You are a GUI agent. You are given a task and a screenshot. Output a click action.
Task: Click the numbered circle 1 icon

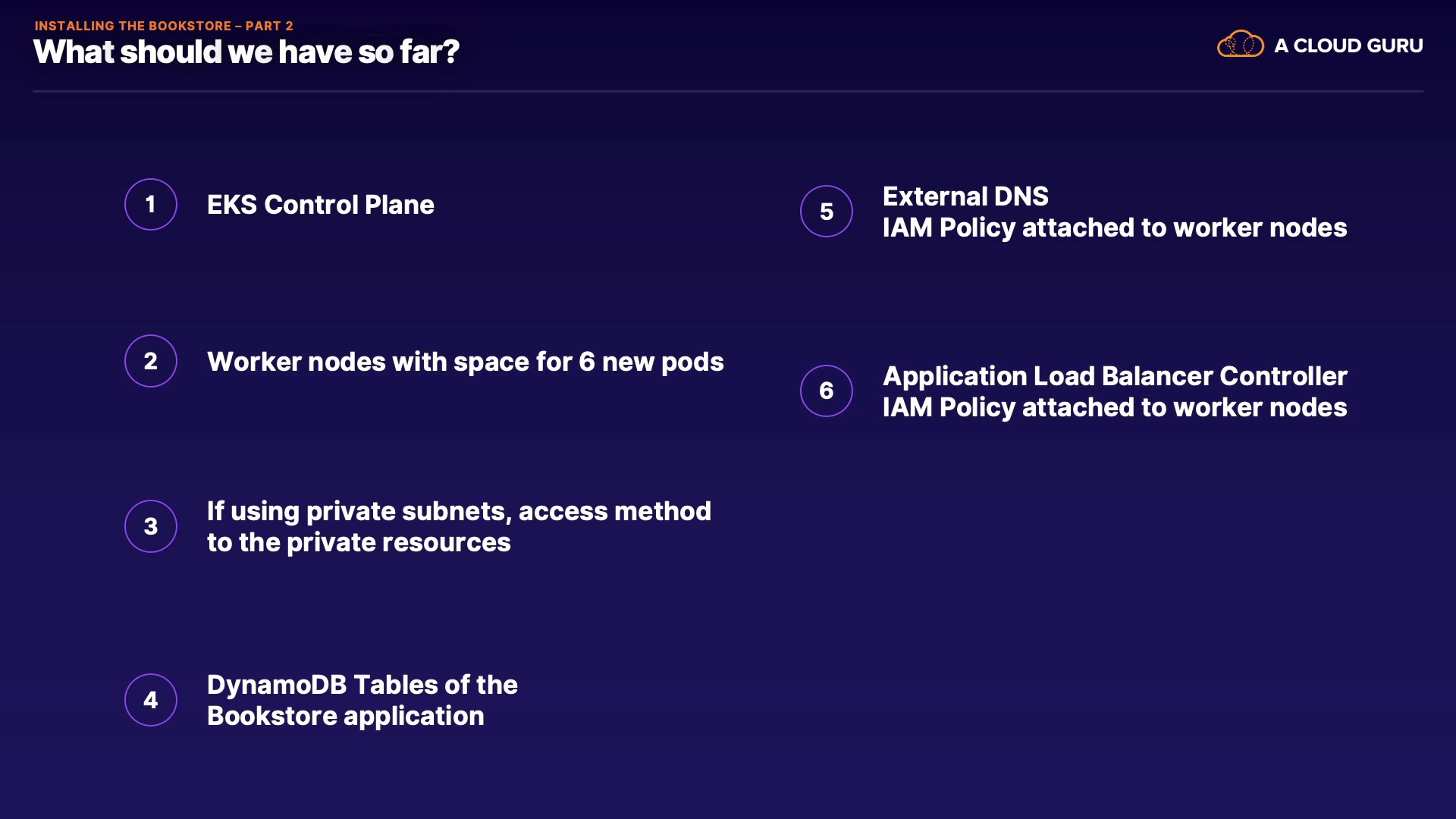pyautogui.click(x=151, y=204)
